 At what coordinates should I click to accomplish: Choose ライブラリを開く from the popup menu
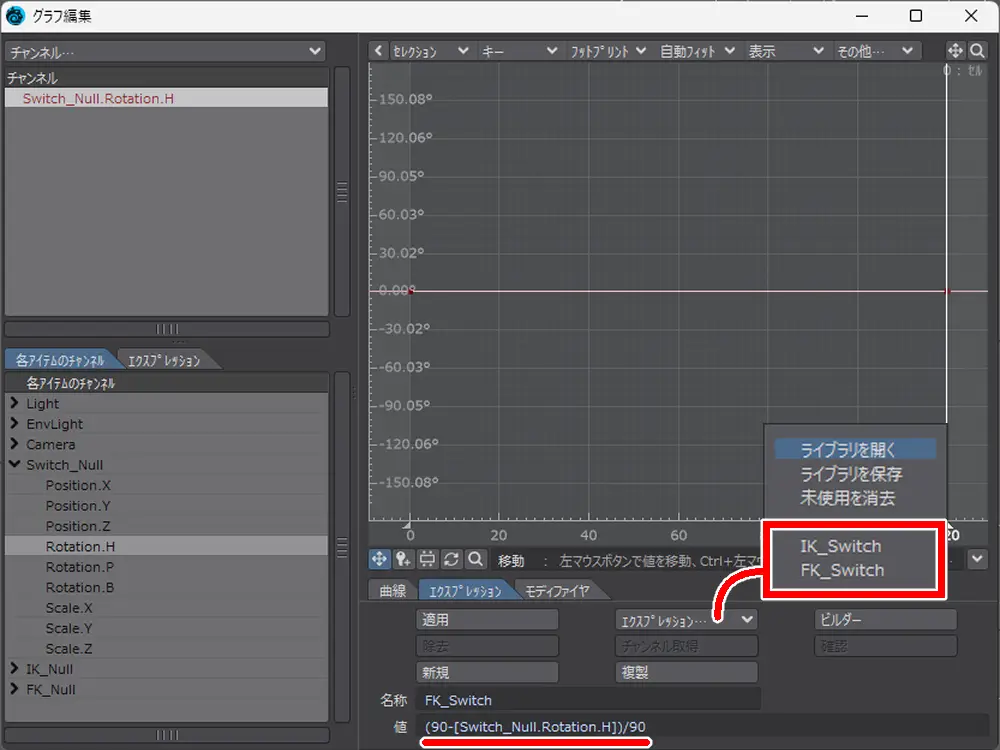pos(849,450)
